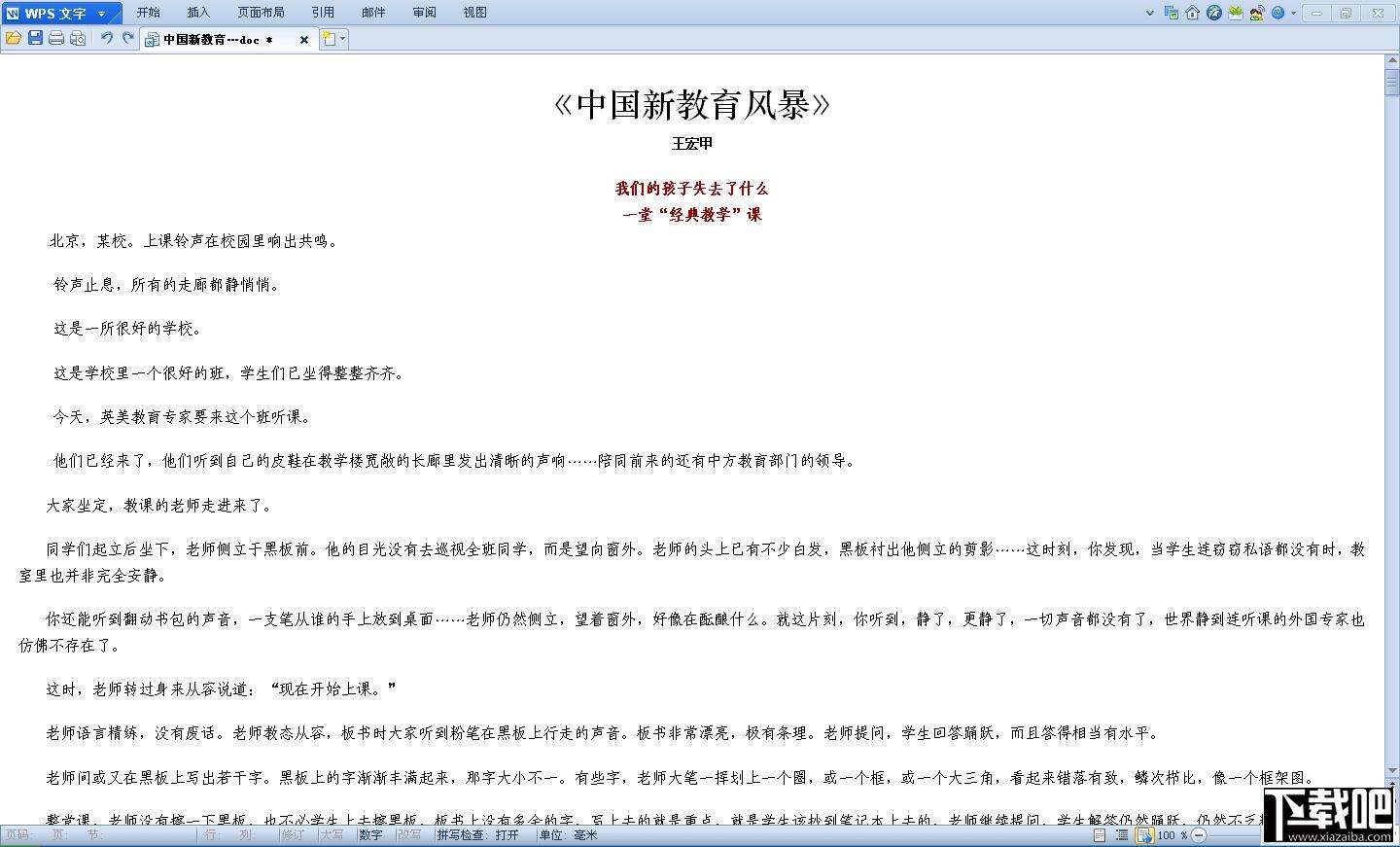This screenshot has height=847, width=1400.
Task: Open a file using the Open icon
Action: coord(12,38)
